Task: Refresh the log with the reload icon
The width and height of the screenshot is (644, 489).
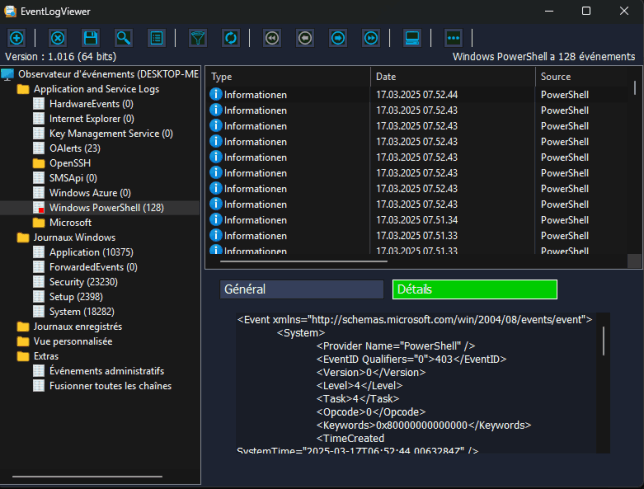Action: (x=230, y=38)
